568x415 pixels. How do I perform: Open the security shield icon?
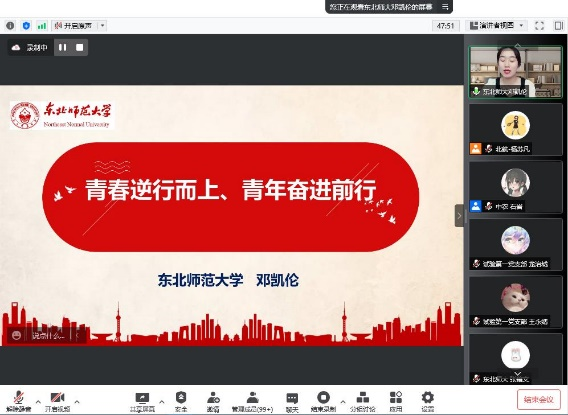[x=181, y=401]
